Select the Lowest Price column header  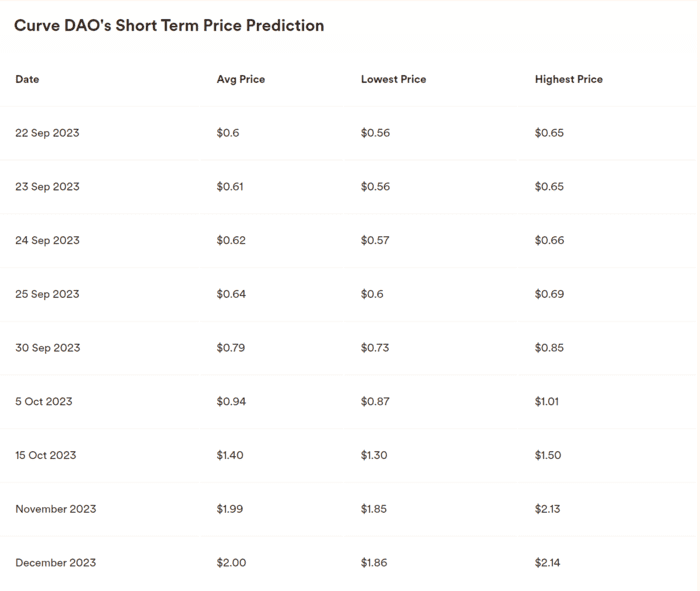tap(393, 79)
